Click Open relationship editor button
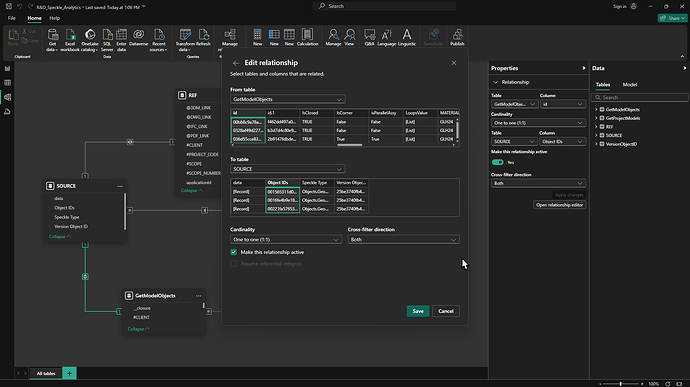The width and height of the screenshot is (690, 387). click(x=559, y=205)
